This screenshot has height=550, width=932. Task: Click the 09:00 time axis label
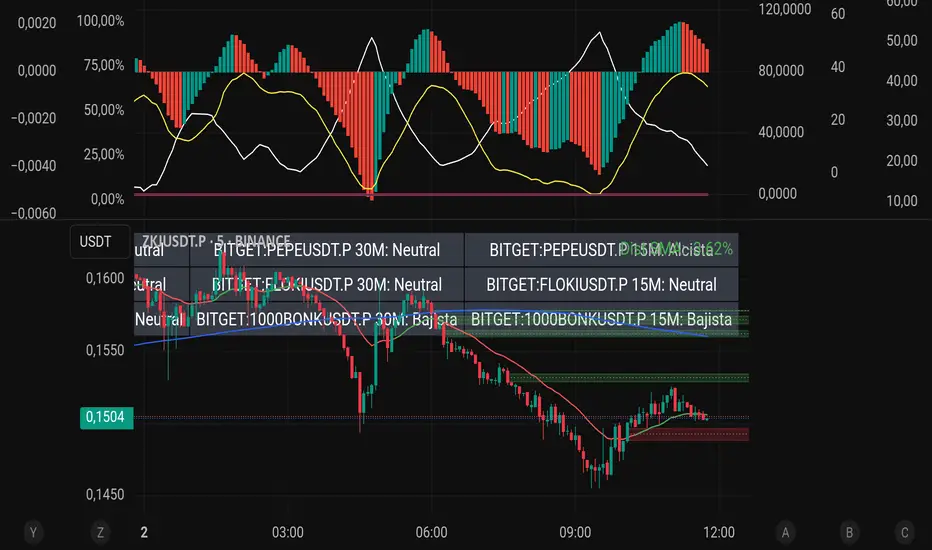[x=575, y=532]
